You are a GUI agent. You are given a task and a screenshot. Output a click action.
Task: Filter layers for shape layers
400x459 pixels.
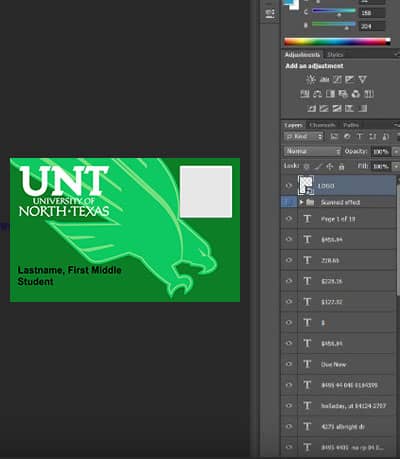372,136
